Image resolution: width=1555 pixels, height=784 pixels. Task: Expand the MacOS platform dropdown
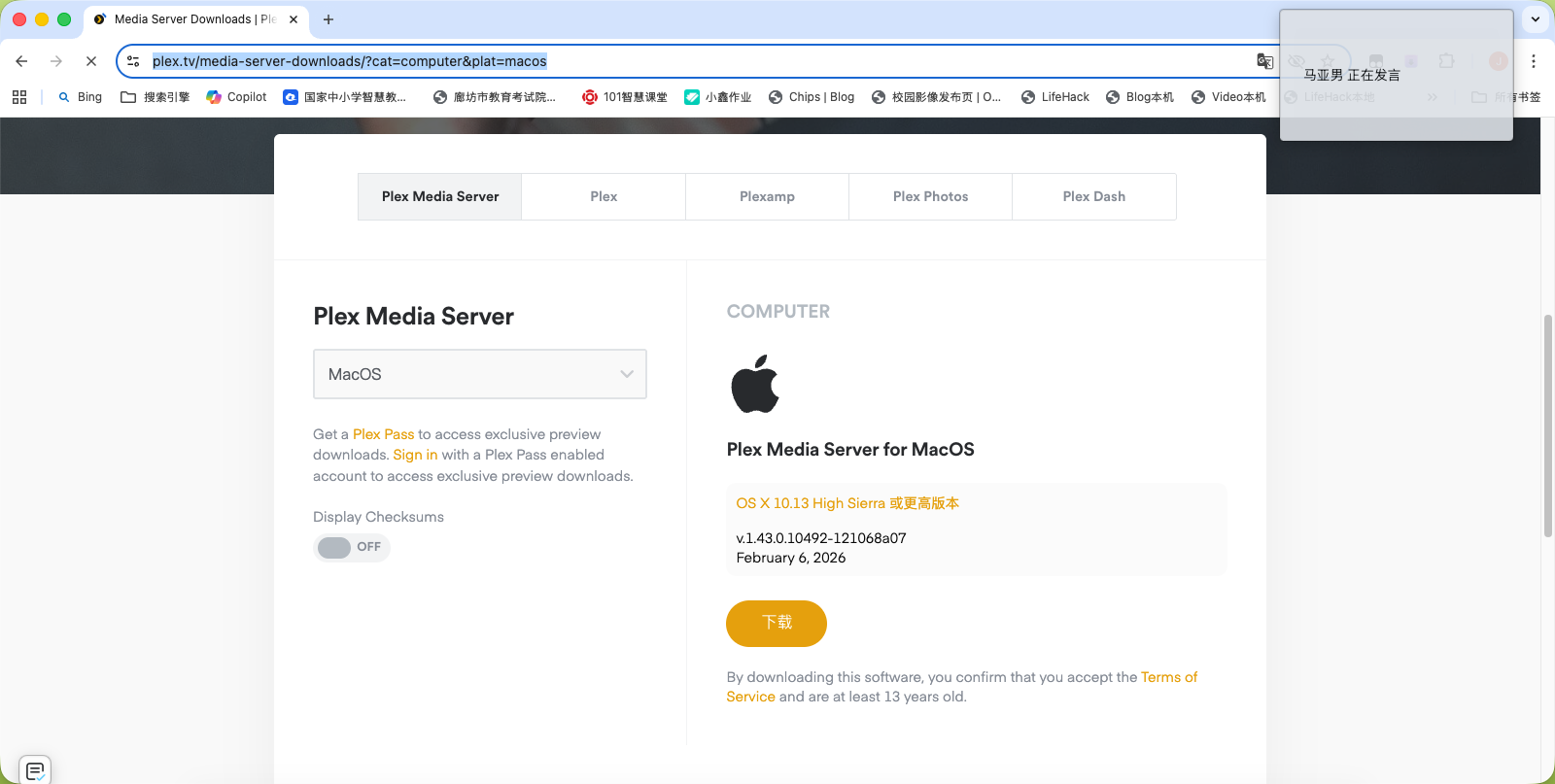479,374
